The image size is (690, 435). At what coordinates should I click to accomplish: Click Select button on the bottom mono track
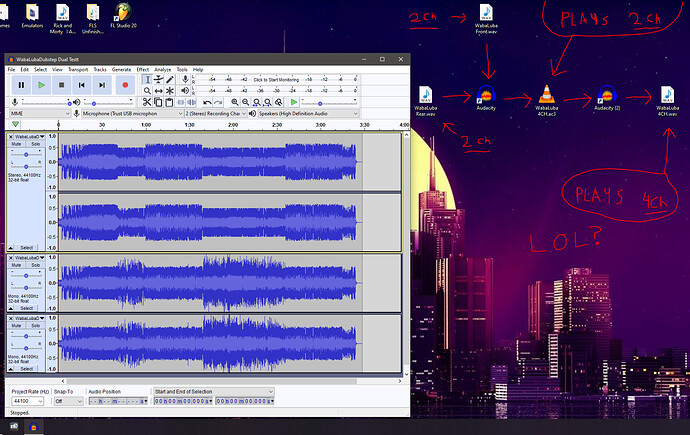27,369
